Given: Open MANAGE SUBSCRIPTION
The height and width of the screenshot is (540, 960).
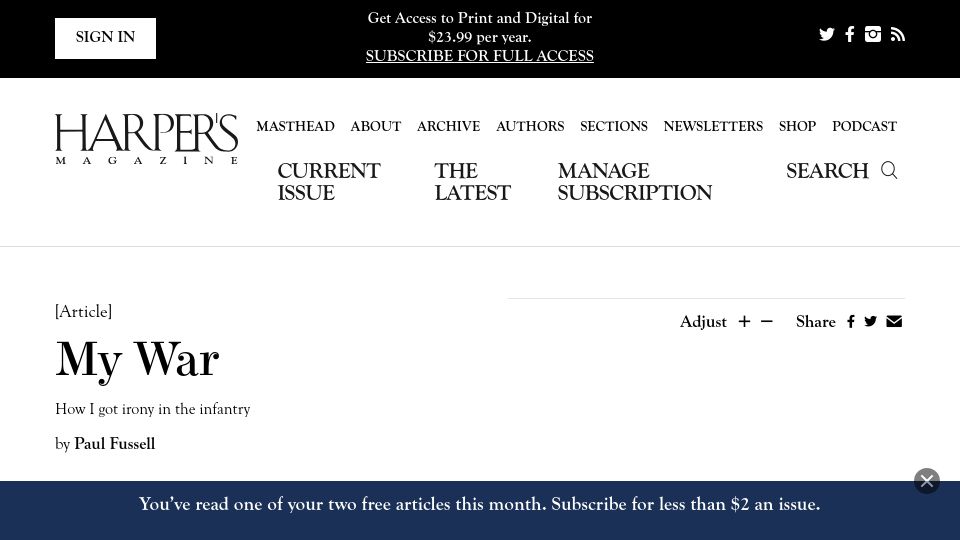Looking at the screenshot, I should 634,182.
